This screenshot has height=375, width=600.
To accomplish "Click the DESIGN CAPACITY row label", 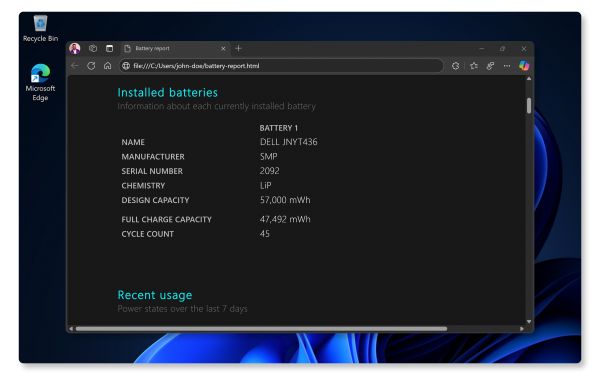I will click(x=155, y=200).
